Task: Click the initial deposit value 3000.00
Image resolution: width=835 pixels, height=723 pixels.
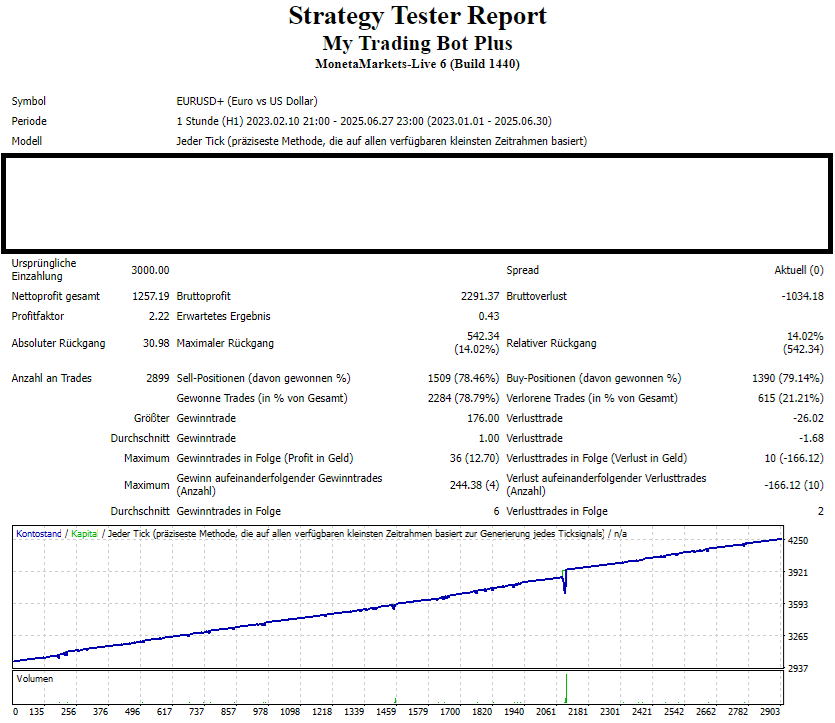Action: [x=150, y=270]
